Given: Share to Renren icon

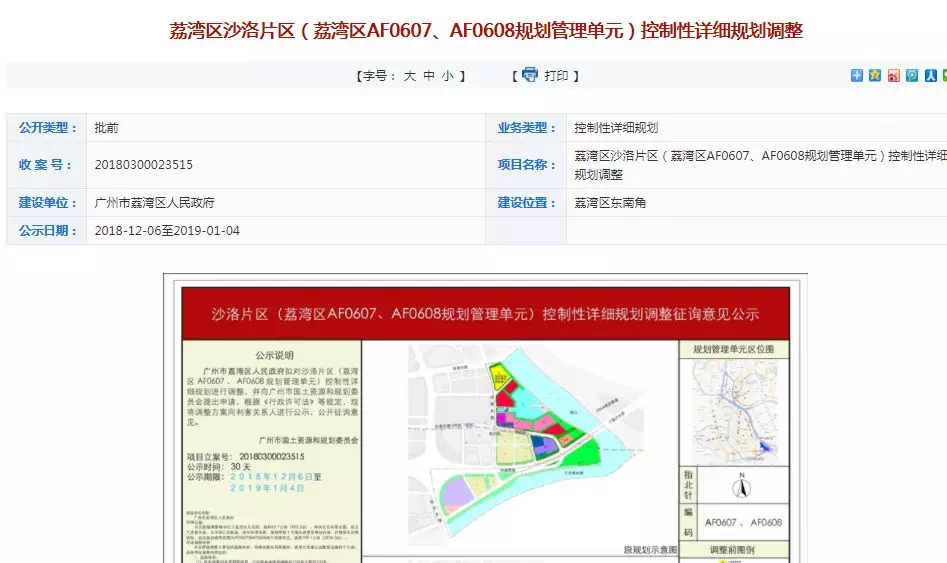Looking at the screenshot, I should click(x=931, y=76).
